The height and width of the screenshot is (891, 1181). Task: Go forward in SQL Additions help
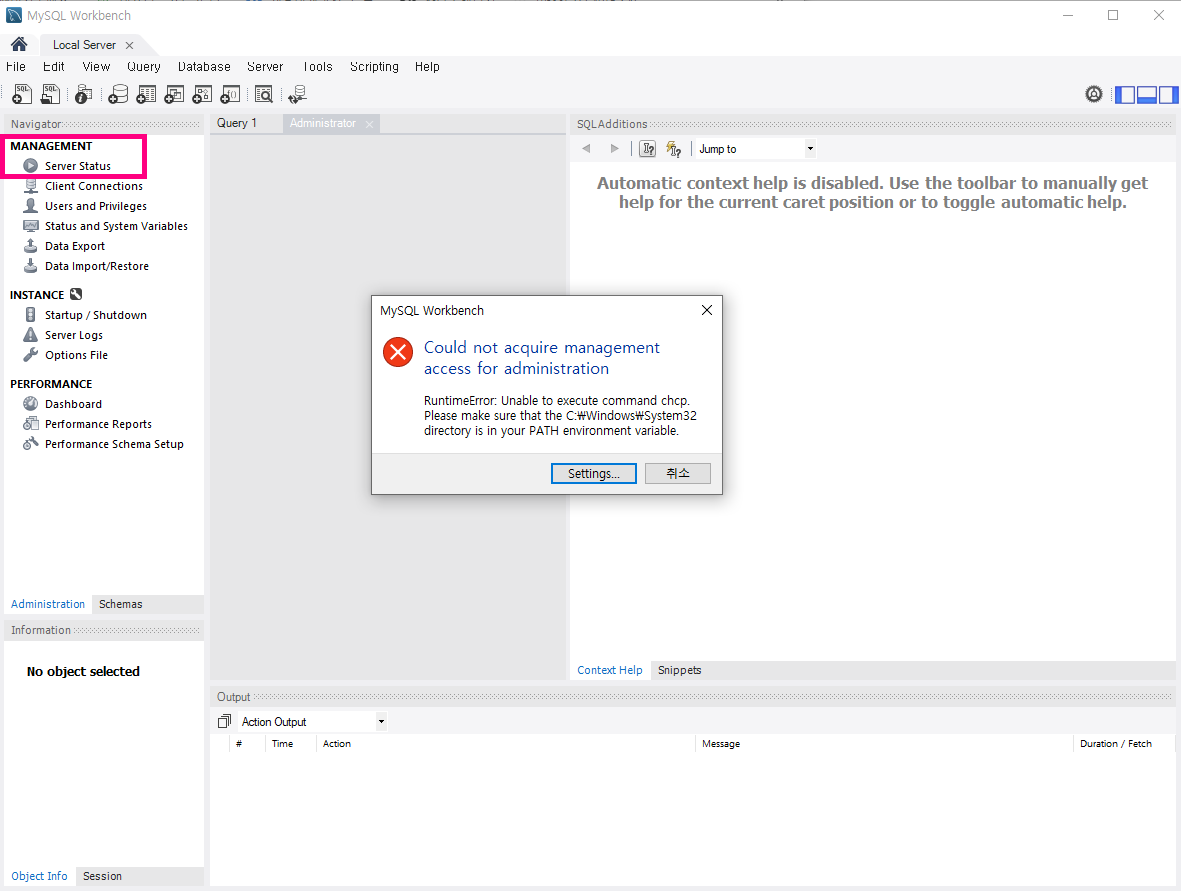(x=615, y=148)
